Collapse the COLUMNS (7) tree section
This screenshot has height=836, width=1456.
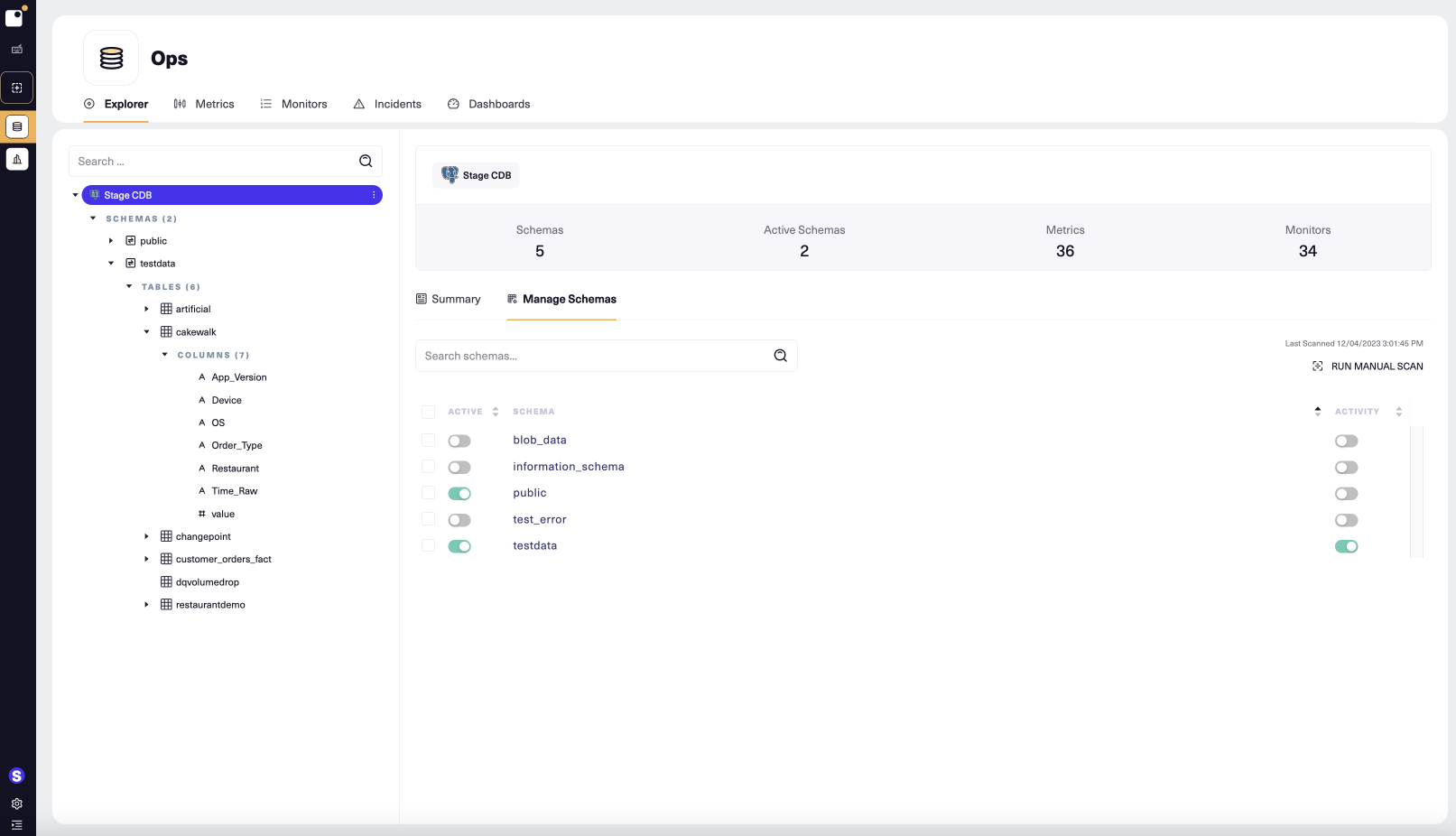click(x=164, y=355)
